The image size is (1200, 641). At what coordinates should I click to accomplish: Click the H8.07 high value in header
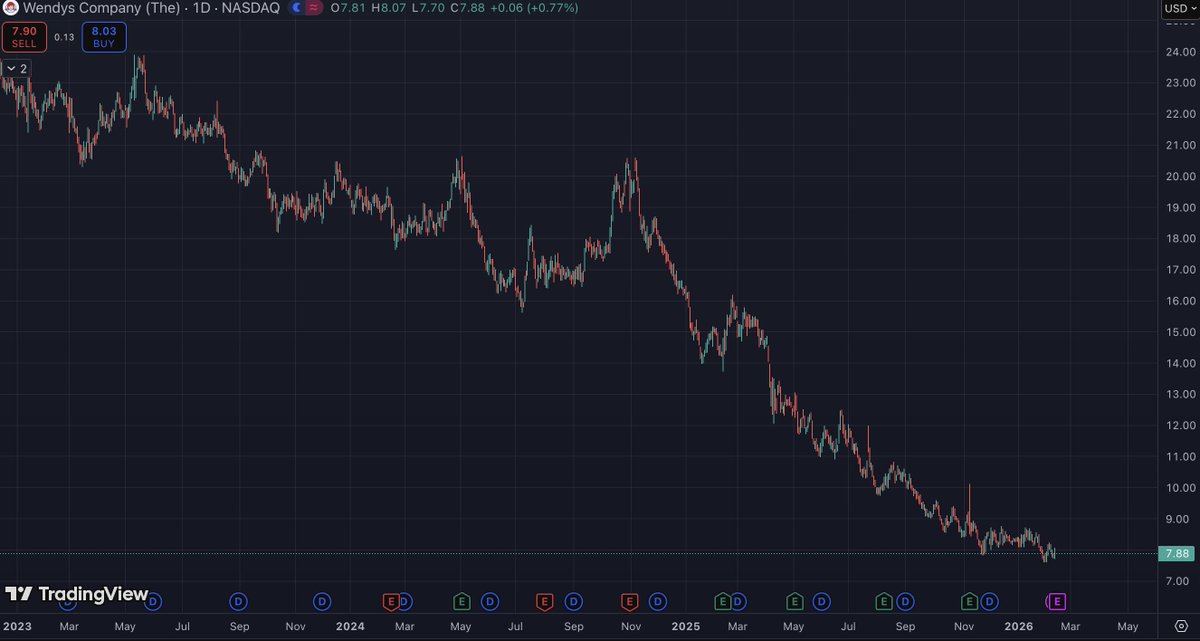[388, 8]
